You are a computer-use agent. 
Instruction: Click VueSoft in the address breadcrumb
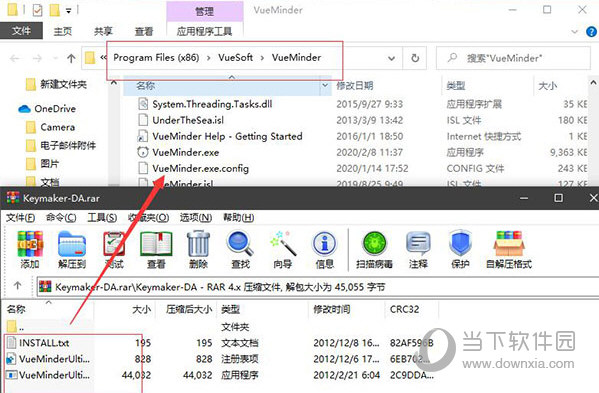[x=235, y=58]
